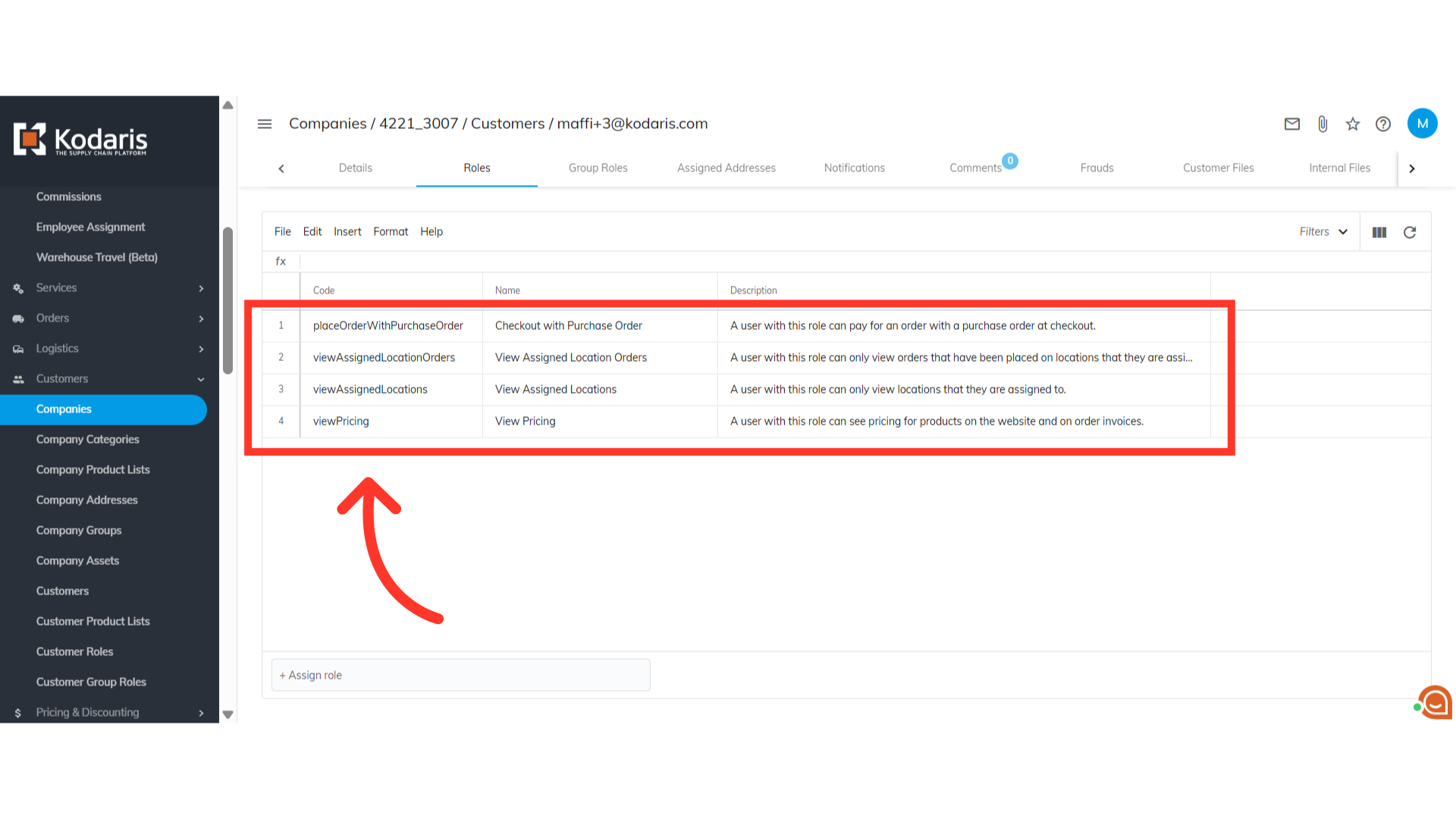
Task: Expand the Filters dropdown
Action: 1323,232
